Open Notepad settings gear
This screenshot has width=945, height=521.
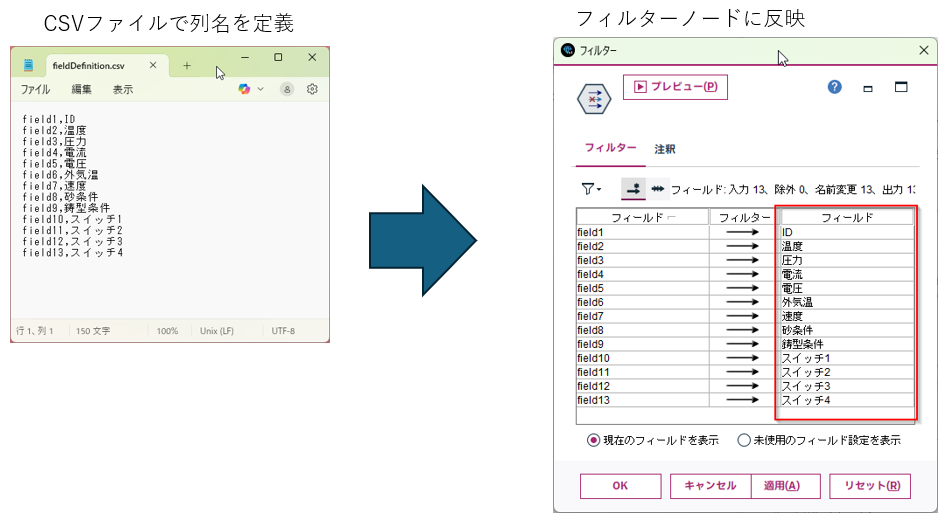click(x=312, y=89)
